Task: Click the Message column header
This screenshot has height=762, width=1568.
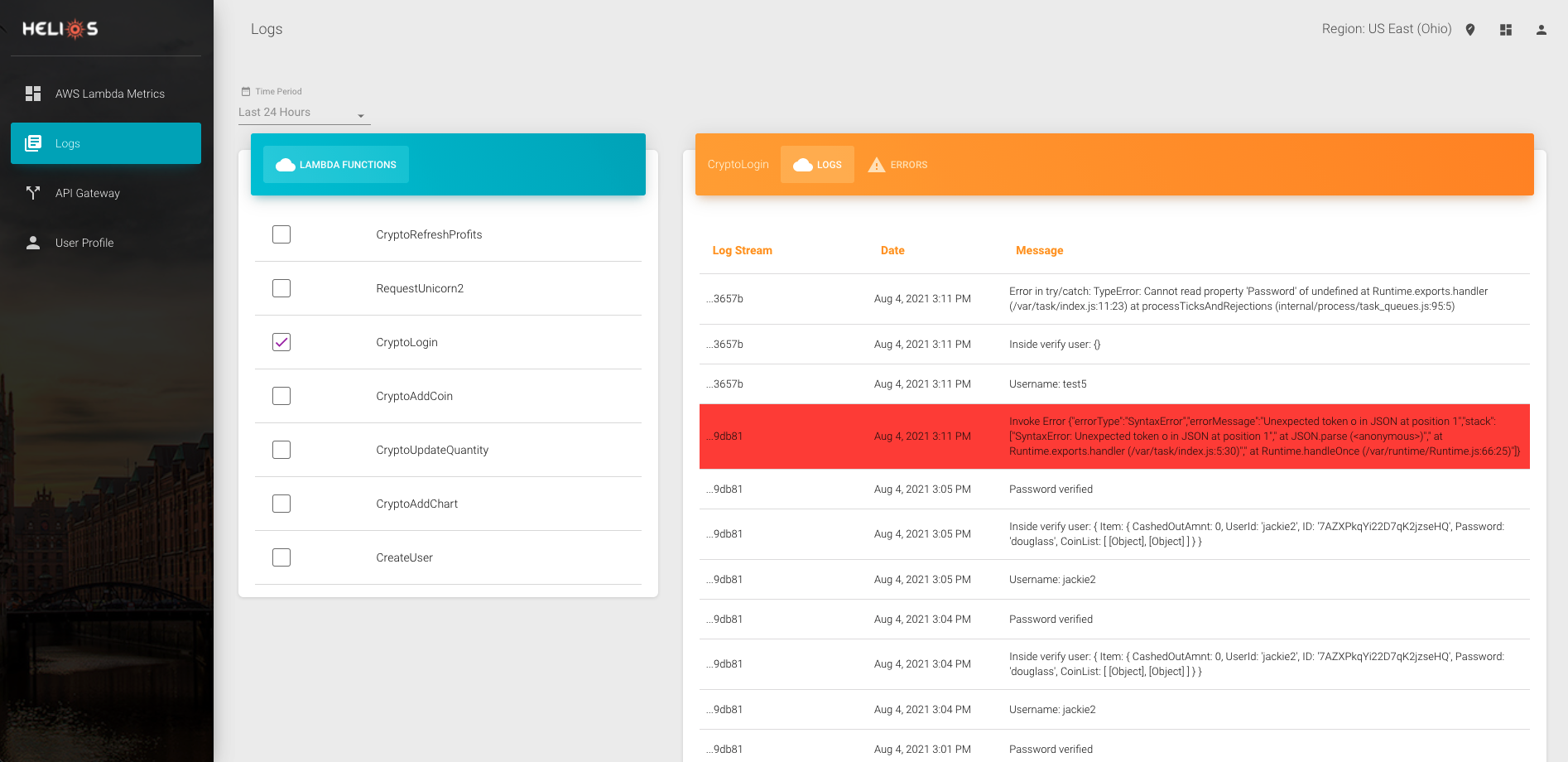Action: click(1039, 250)
